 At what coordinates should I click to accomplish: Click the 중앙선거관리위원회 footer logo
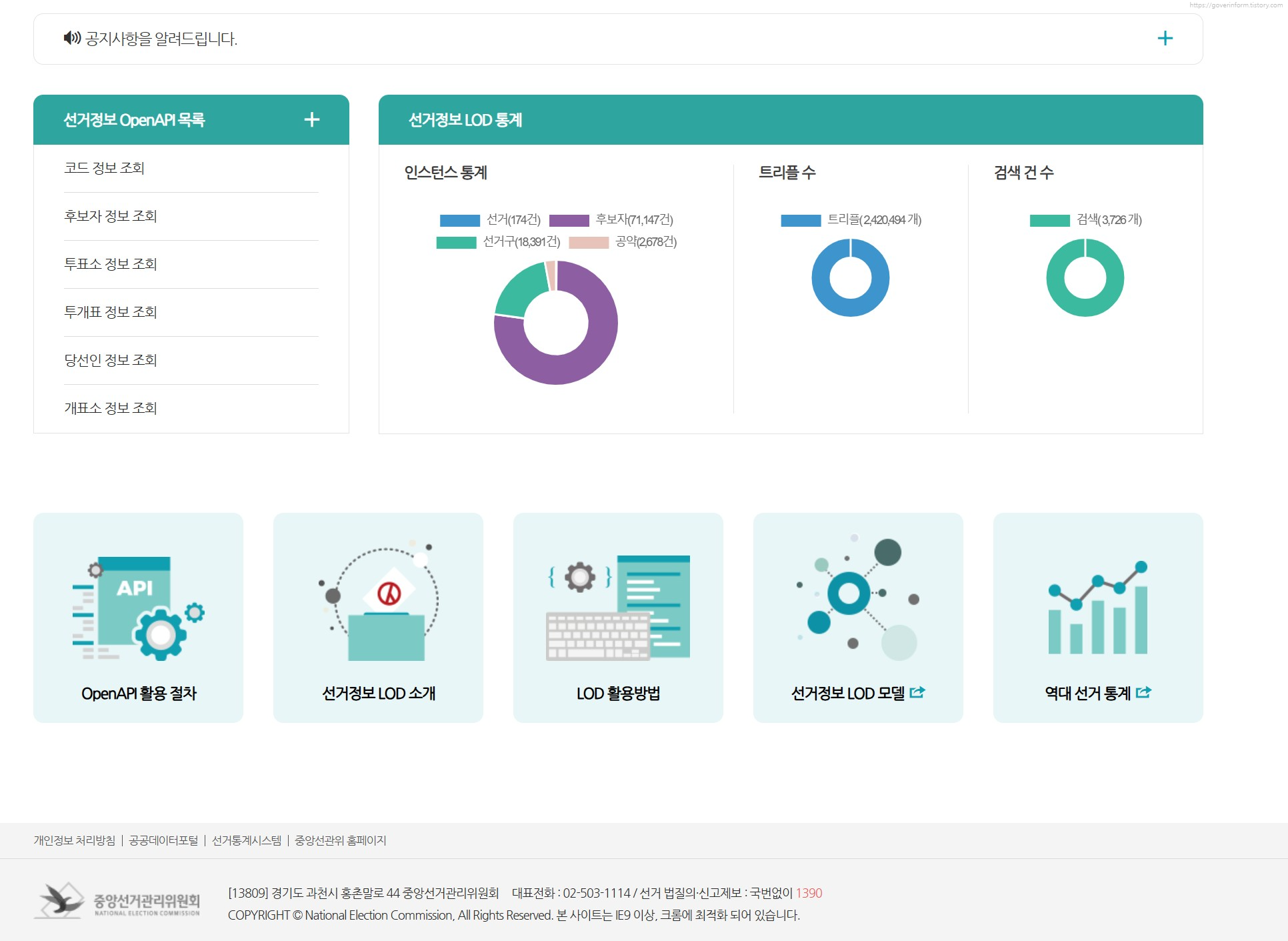117,901
